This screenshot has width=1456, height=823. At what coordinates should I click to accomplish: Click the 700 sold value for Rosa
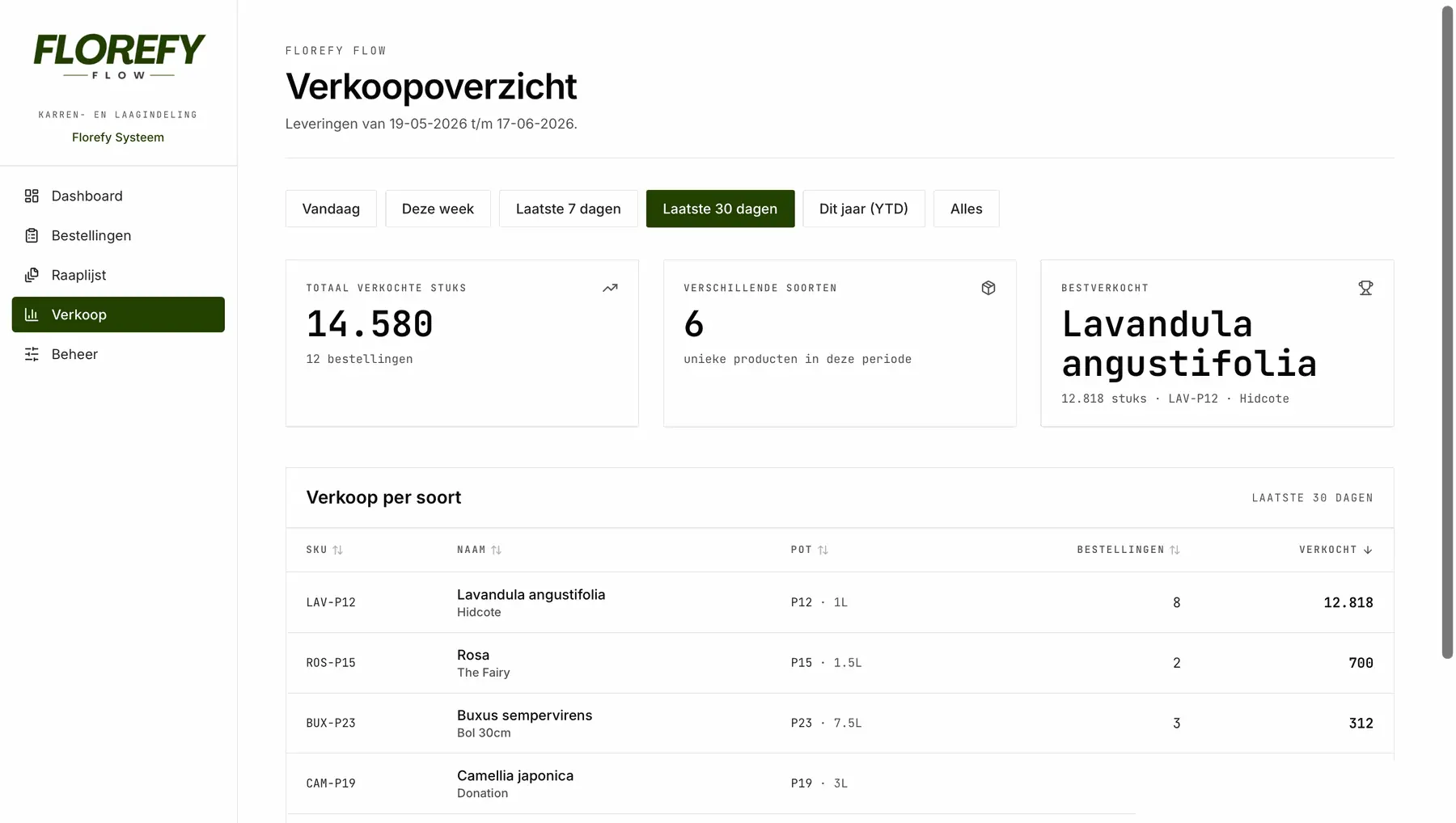pos(1361,663)
